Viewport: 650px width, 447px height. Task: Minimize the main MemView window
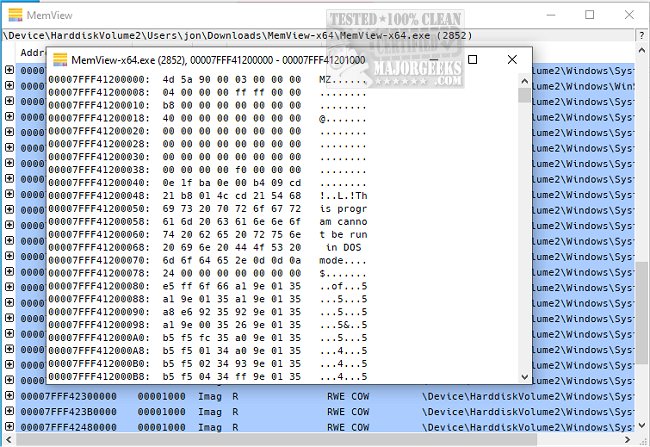(551, 15)
